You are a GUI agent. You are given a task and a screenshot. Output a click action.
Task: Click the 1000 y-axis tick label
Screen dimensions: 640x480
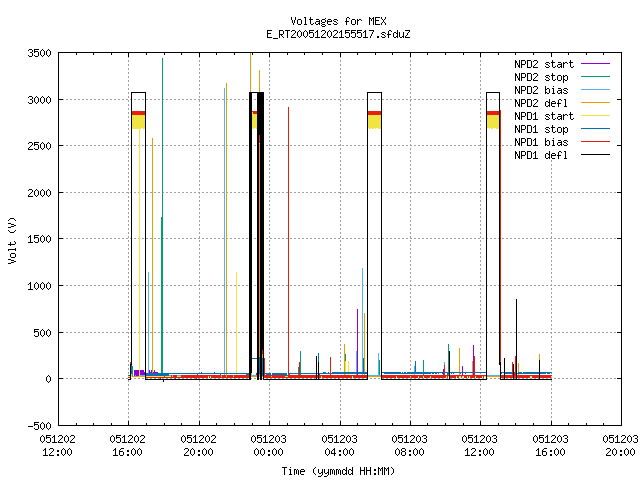tap(40, 286)
